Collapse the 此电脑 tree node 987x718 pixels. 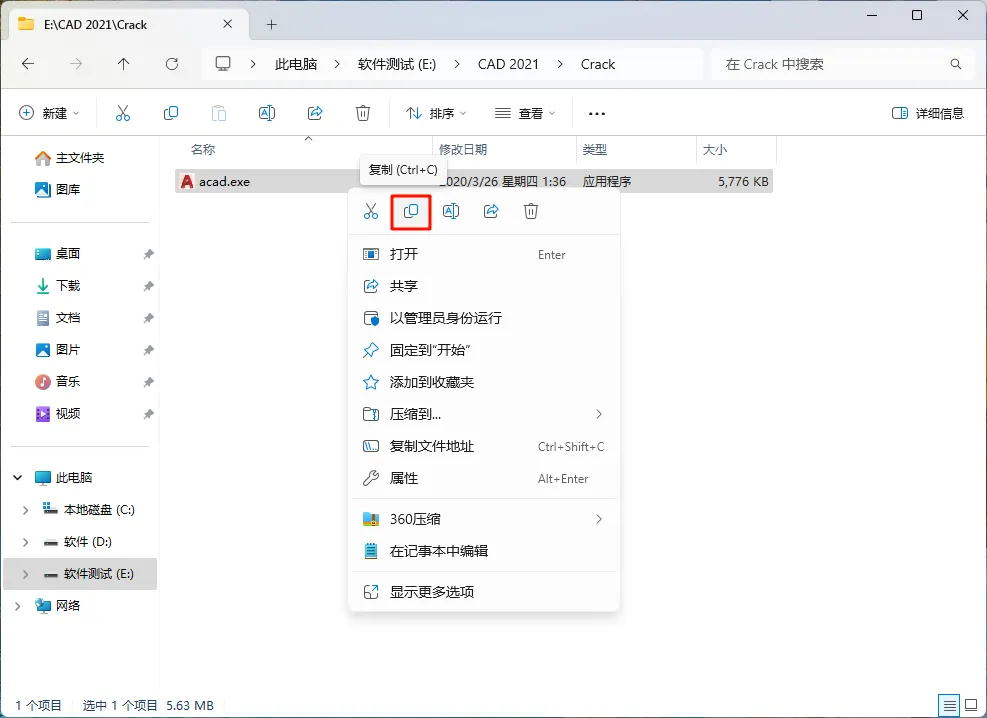coord(18,478)
